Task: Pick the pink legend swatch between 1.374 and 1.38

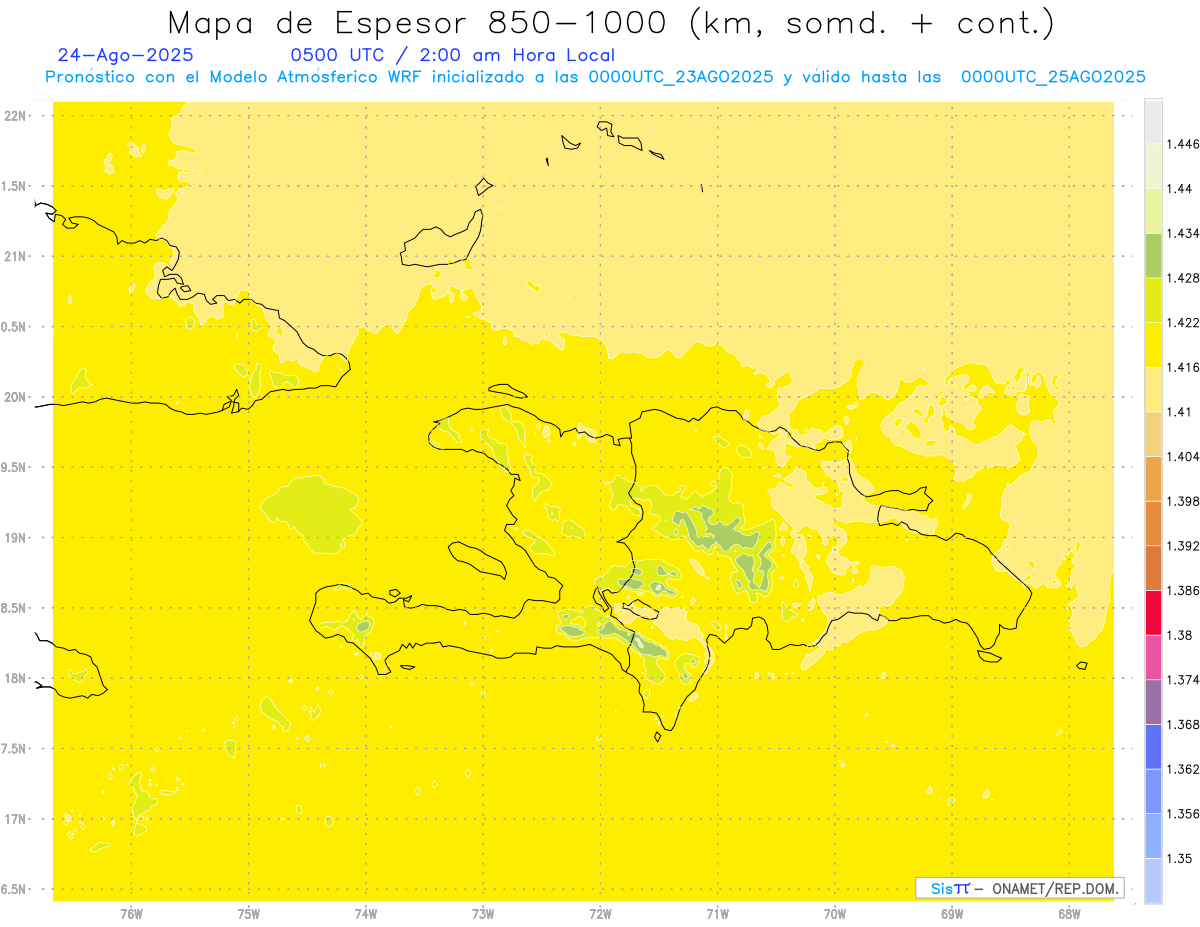Action: point(1153,657)
